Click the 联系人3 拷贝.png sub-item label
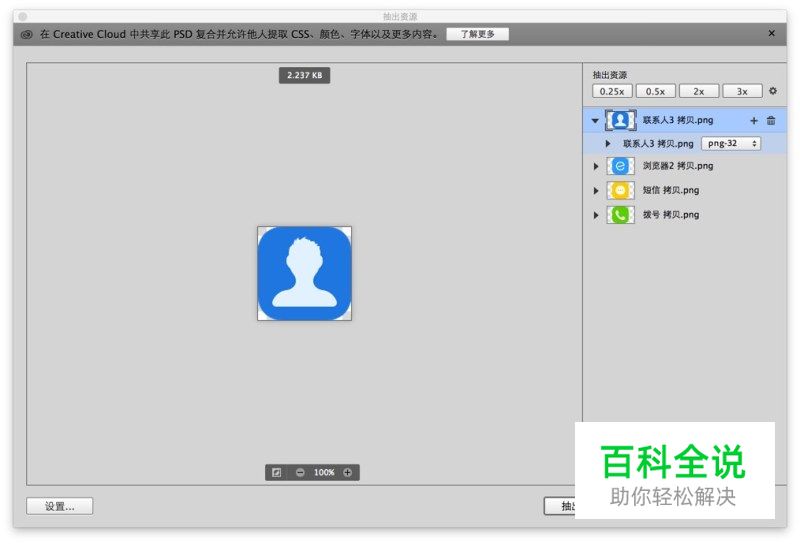 (x=658, y=144)
